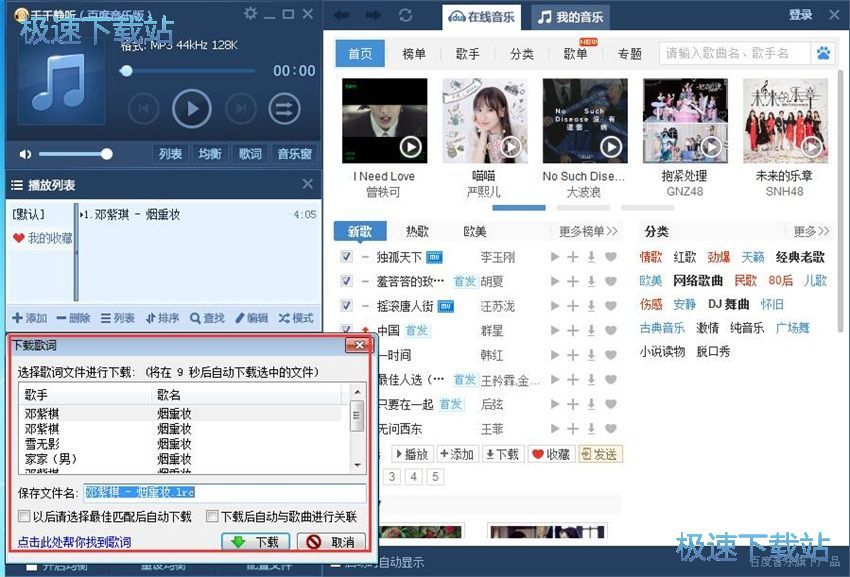Click the 发送 send button below the song list
The height and width of the screenshot is (577, 850).
coord(600,454)
